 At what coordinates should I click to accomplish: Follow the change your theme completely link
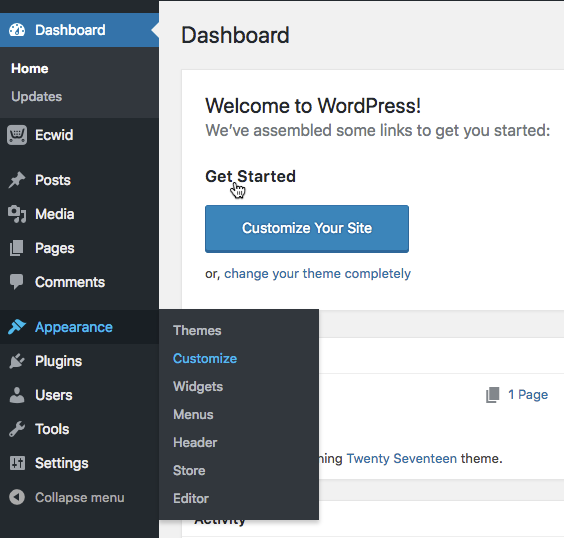(x=317, y=274)
